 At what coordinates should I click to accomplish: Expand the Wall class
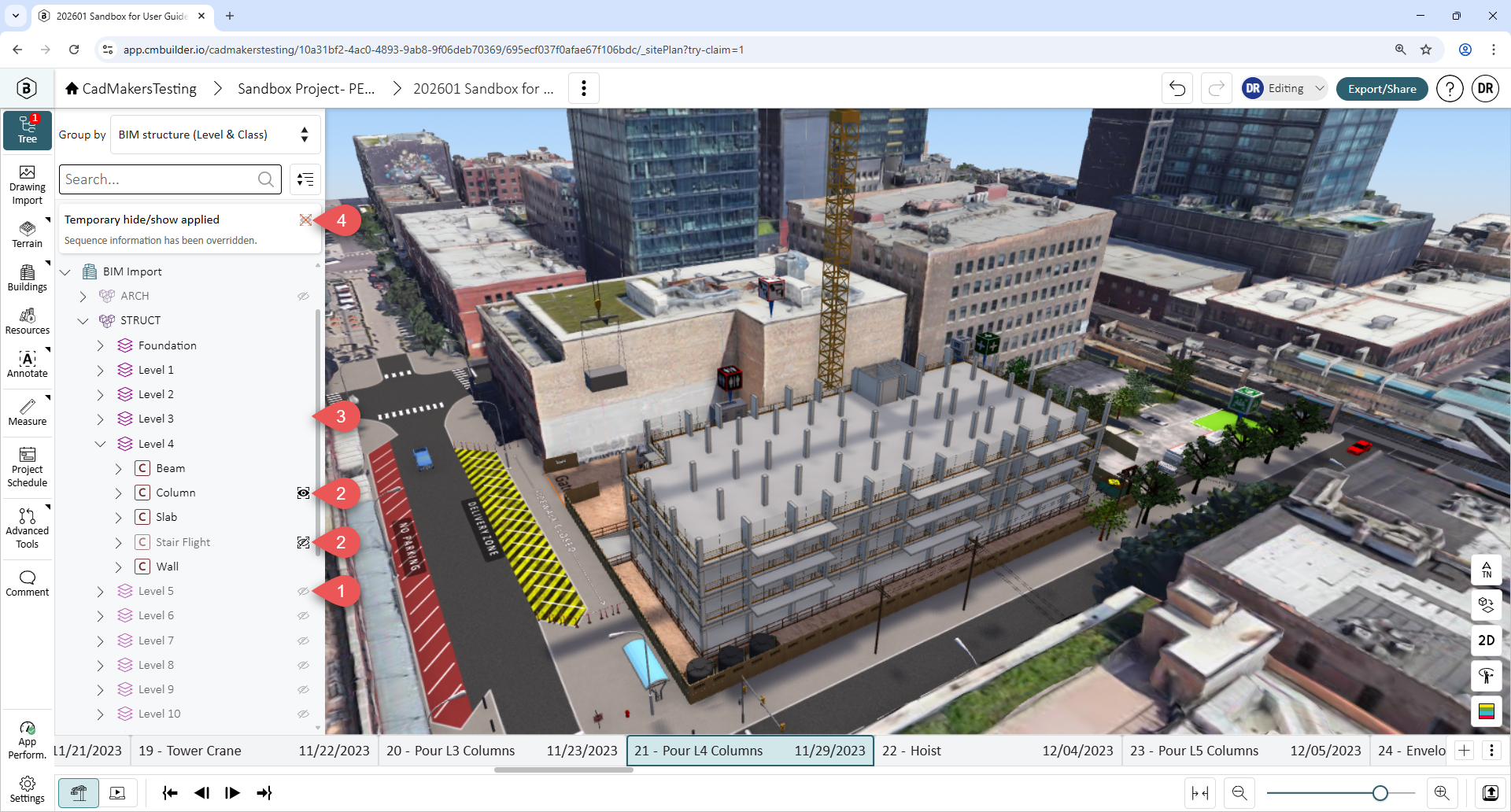[x=118, y=567]
